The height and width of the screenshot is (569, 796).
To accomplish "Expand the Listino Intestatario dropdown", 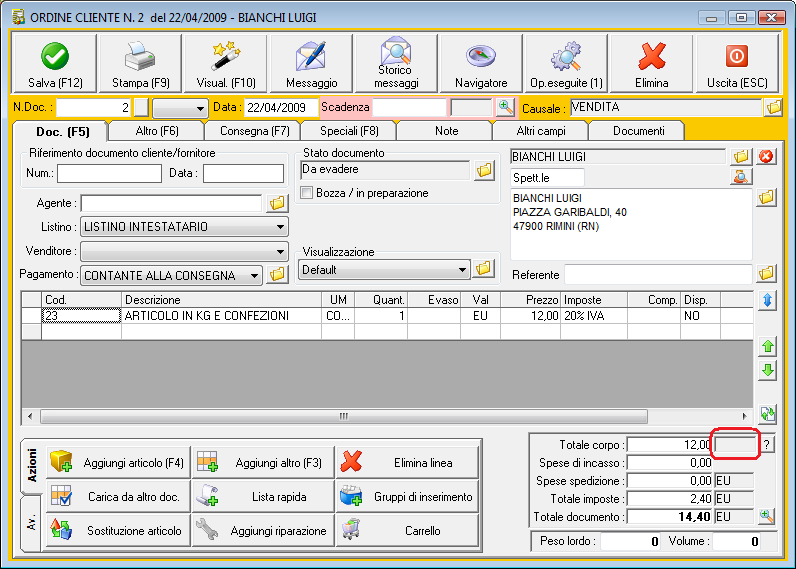I will click(x=279, y=227).
